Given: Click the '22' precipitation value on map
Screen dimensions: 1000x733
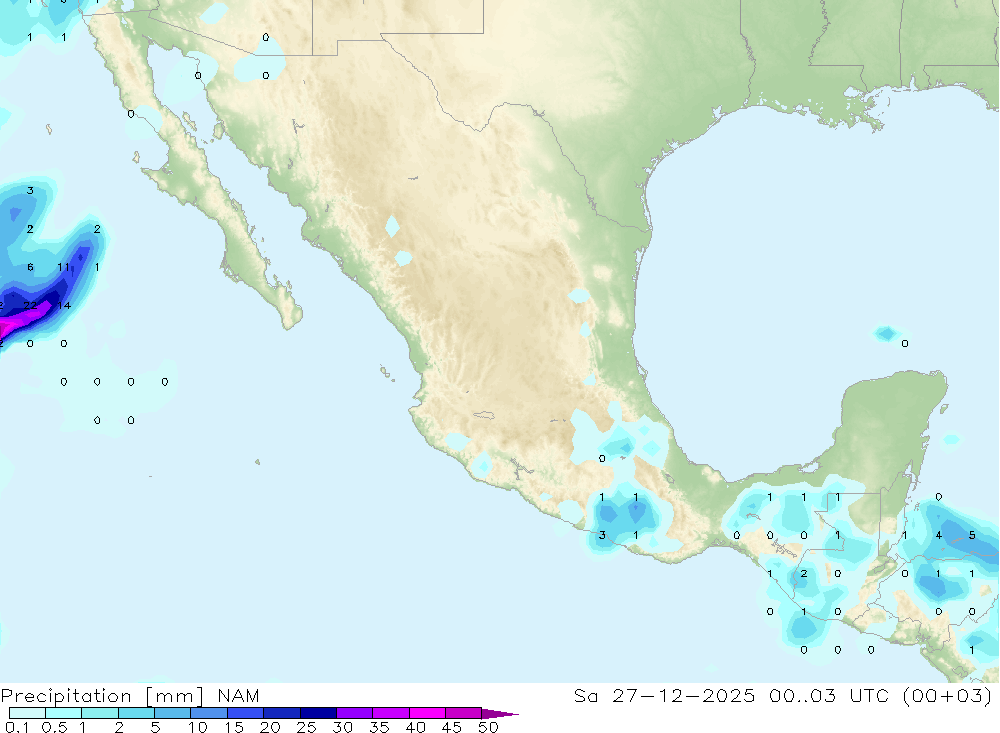Looking at the screenshot, I should point(30,306).
